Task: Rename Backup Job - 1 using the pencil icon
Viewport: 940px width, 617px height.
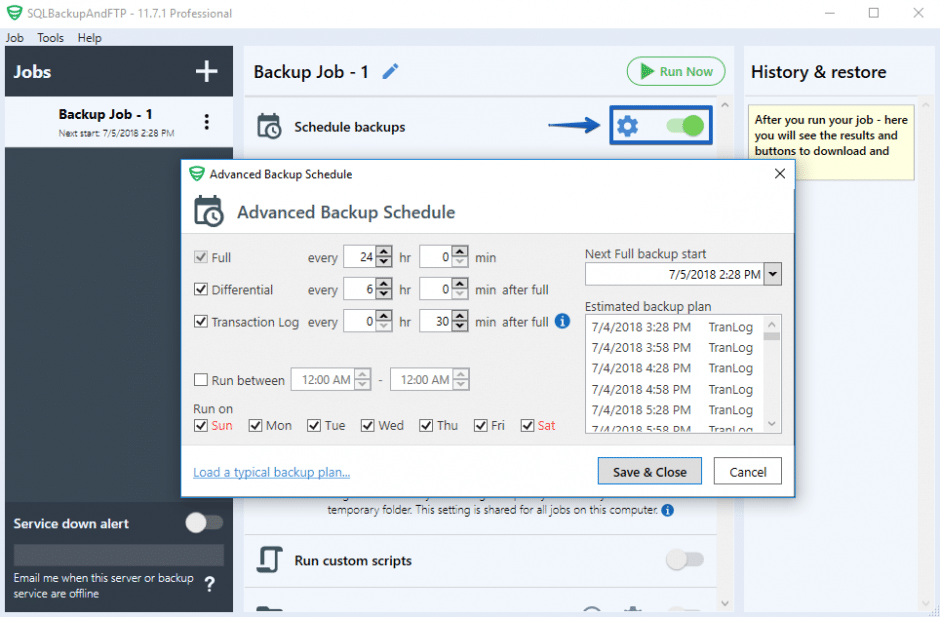Action: click(x=390, y=71)
